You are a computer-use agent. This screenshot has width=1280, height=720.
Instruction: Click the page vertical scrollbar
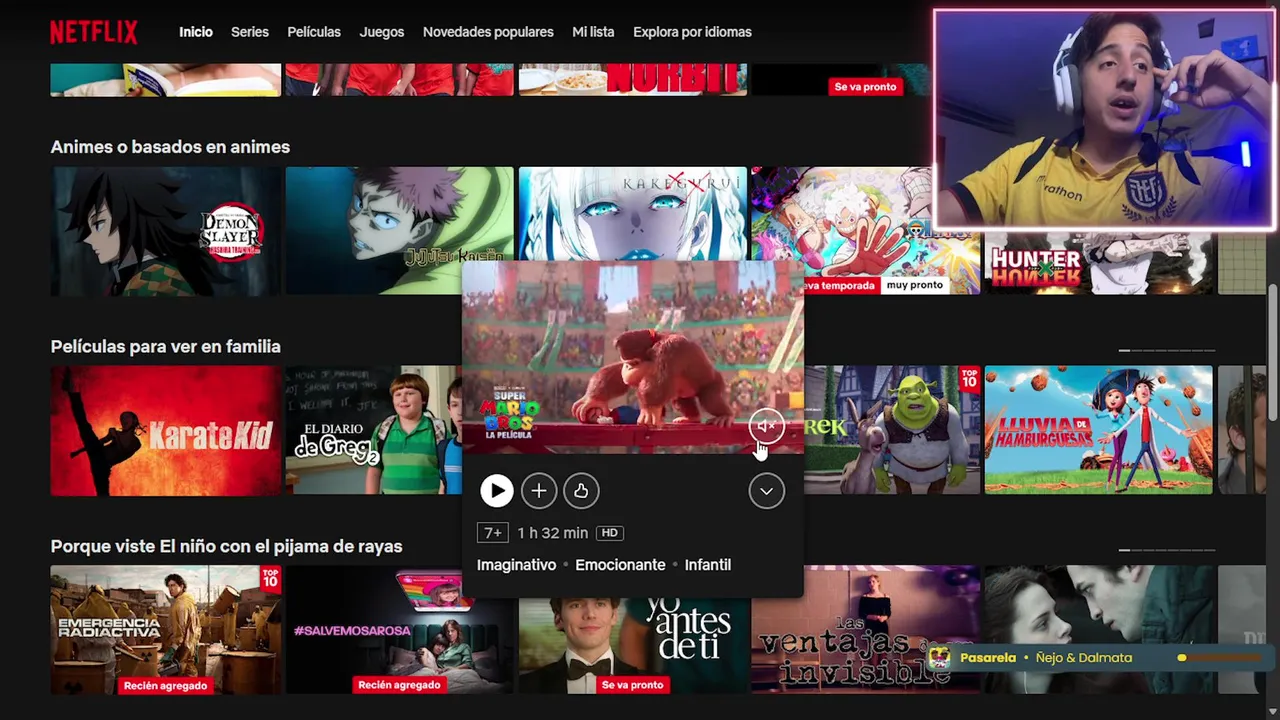coord(1273,350)
